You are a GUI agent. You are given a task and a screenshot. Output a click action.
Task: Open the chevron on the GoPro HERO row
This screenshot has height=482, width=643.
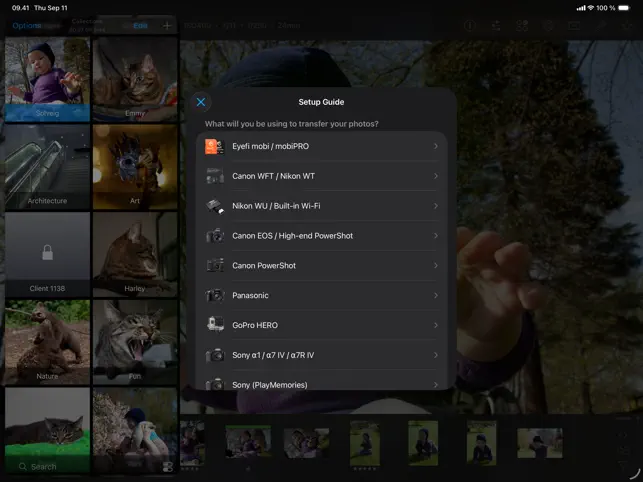[436, 325]
